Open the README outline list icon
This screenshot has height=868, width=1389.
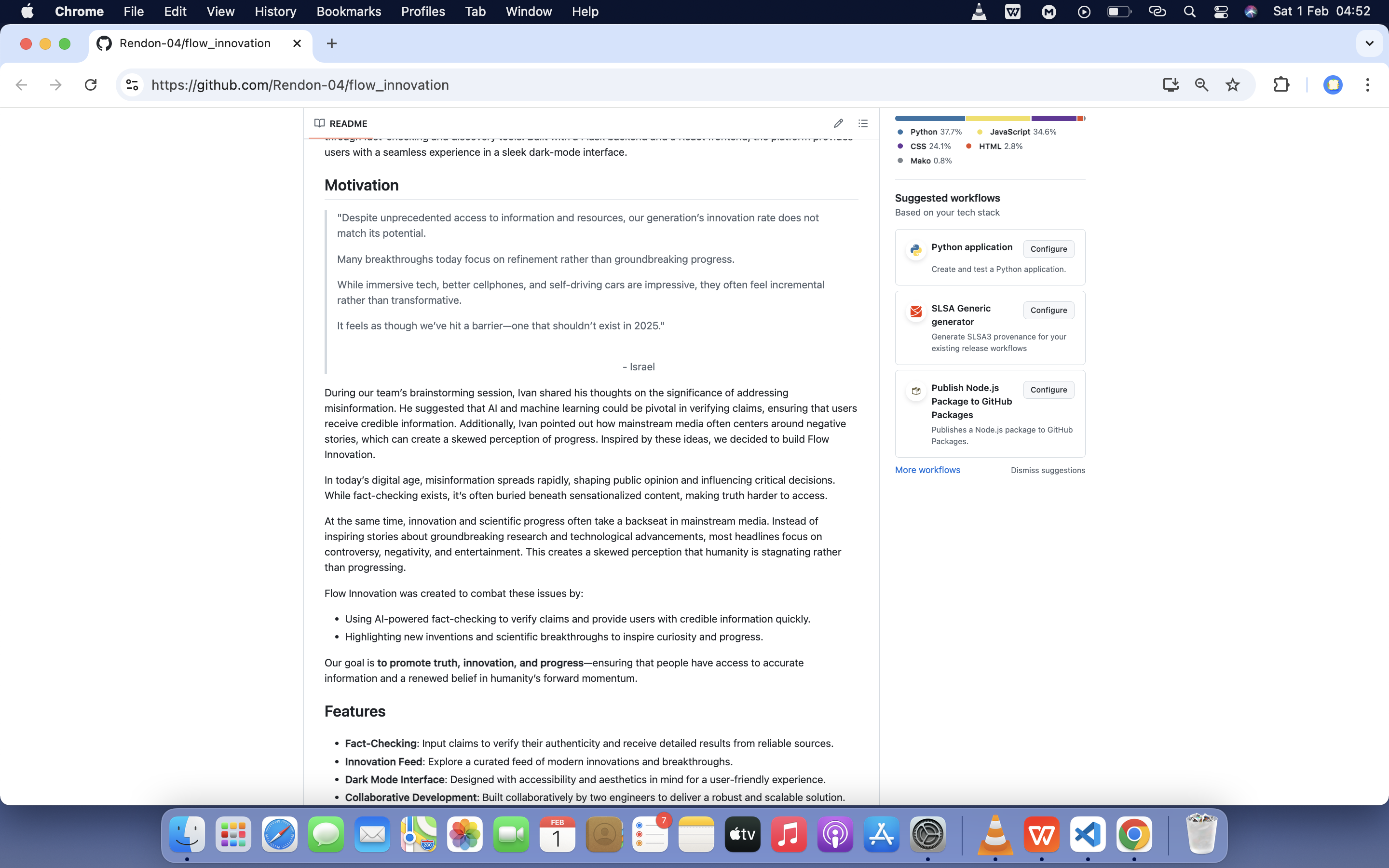863,123
